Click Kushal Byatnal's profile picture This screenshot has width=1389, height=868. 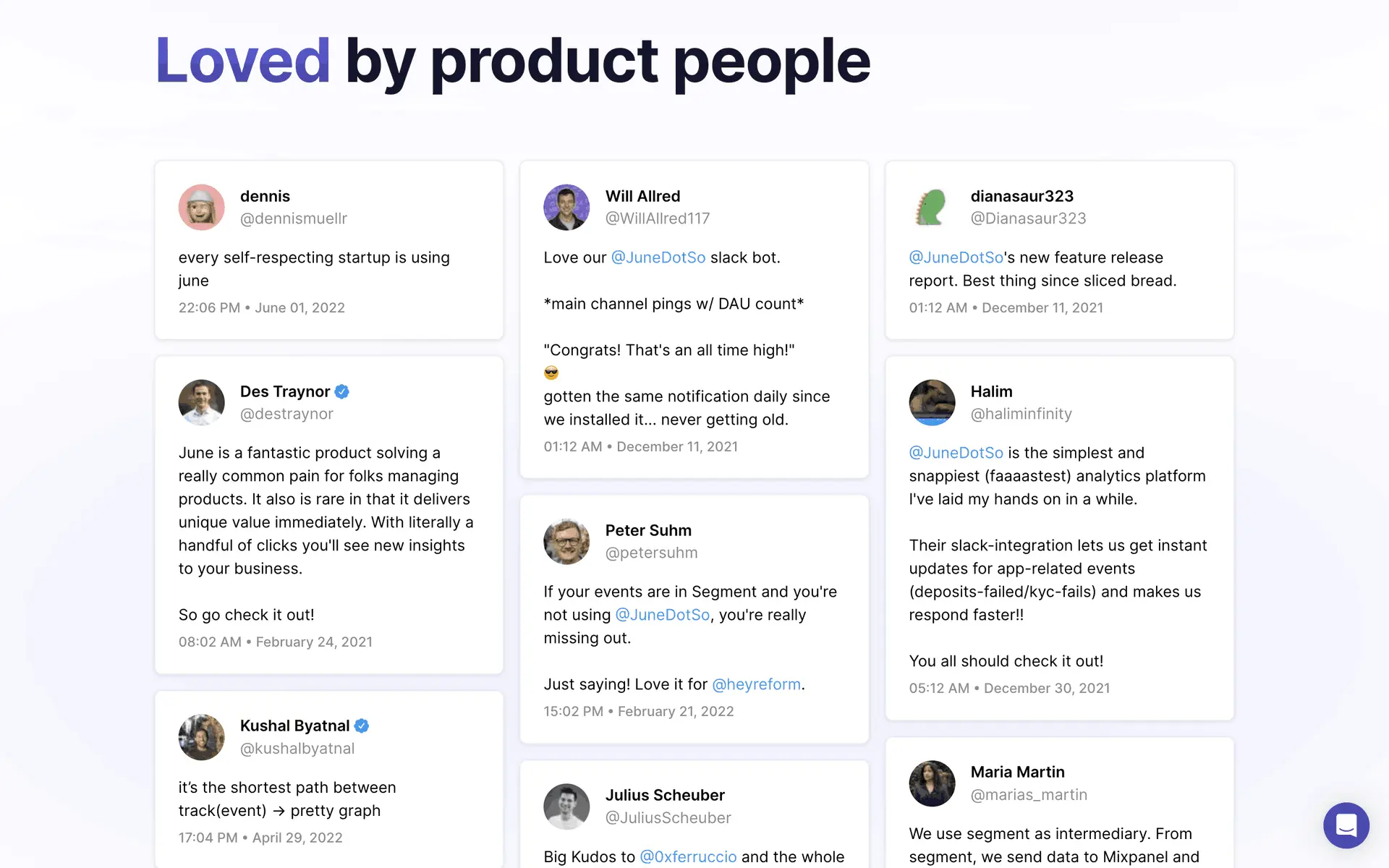tap(202, 737)
